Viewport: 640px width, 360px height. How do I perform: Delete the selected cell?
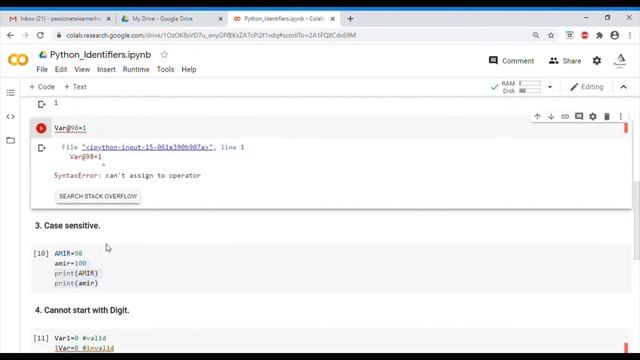[607, 116]
